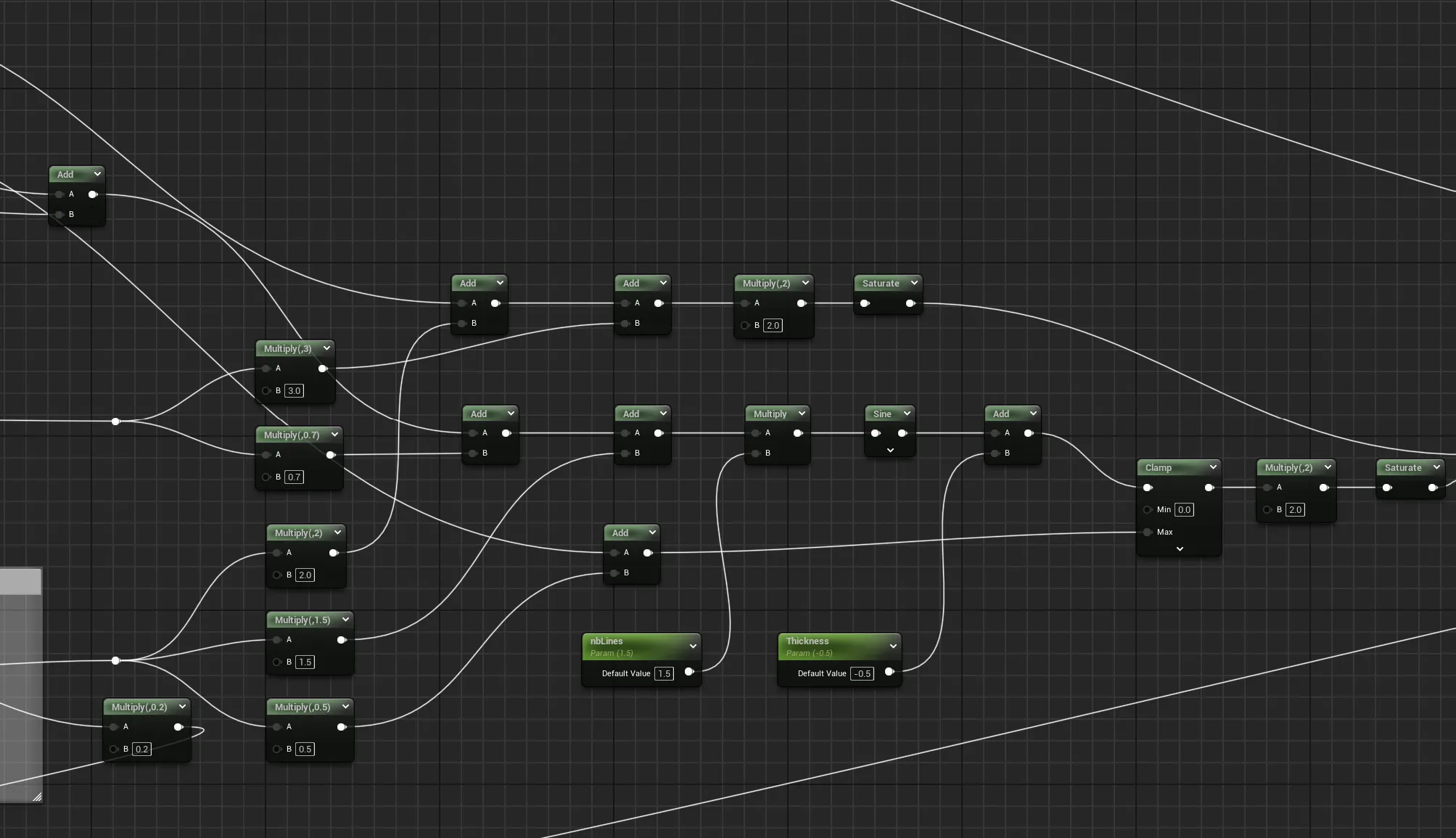Edit Min value 0.0 on Clamp node
1456x838 pixels.
pyautogui.click(x=1184, y=509)
